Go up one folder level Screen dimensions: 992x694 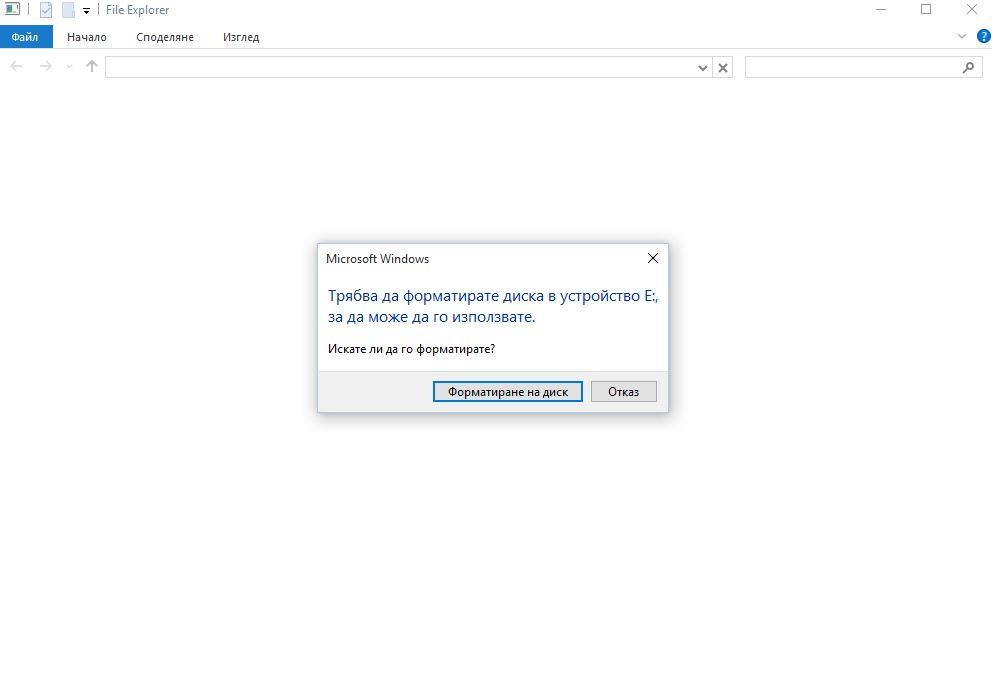[92, 66]
